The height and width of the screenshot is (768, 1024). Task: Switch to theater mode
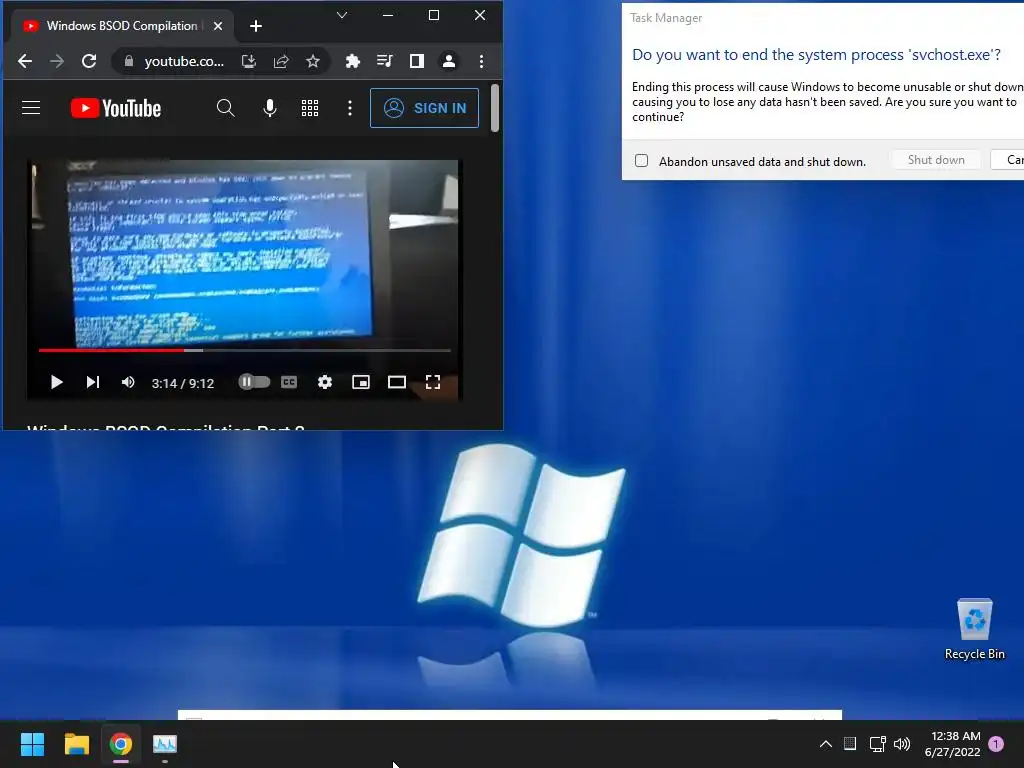click(x=396, y=382)
